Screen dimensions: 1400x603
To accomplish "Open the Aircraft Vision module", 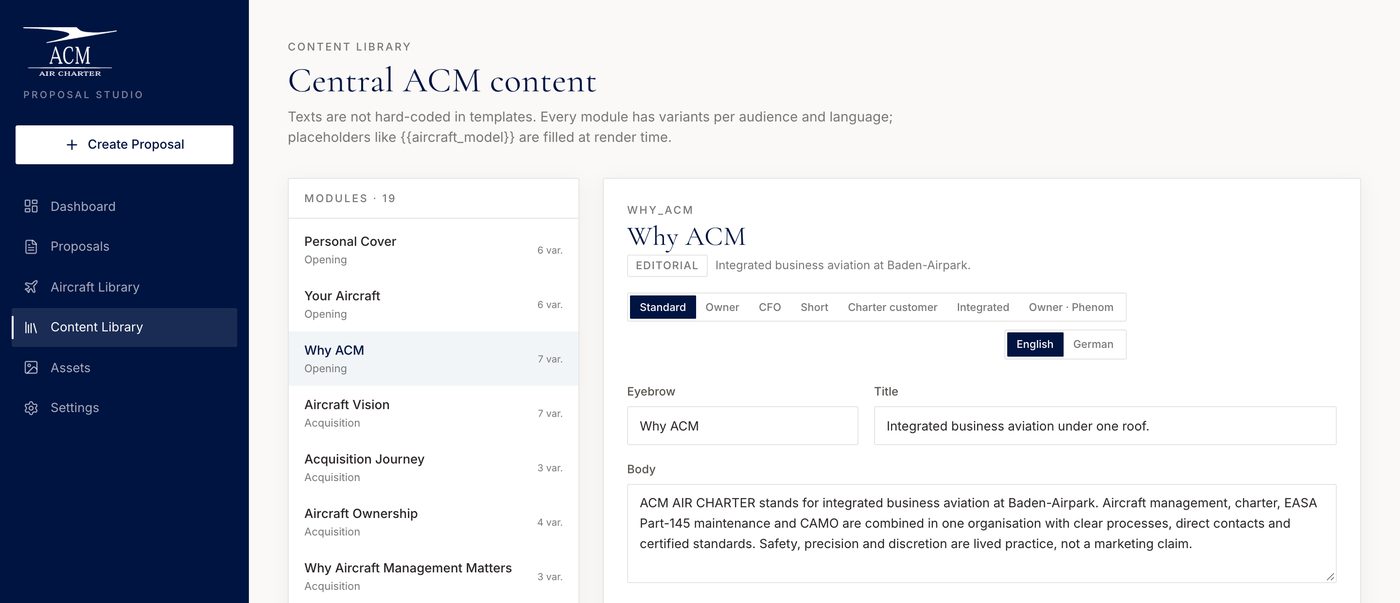I will click(x=433, y=413).
